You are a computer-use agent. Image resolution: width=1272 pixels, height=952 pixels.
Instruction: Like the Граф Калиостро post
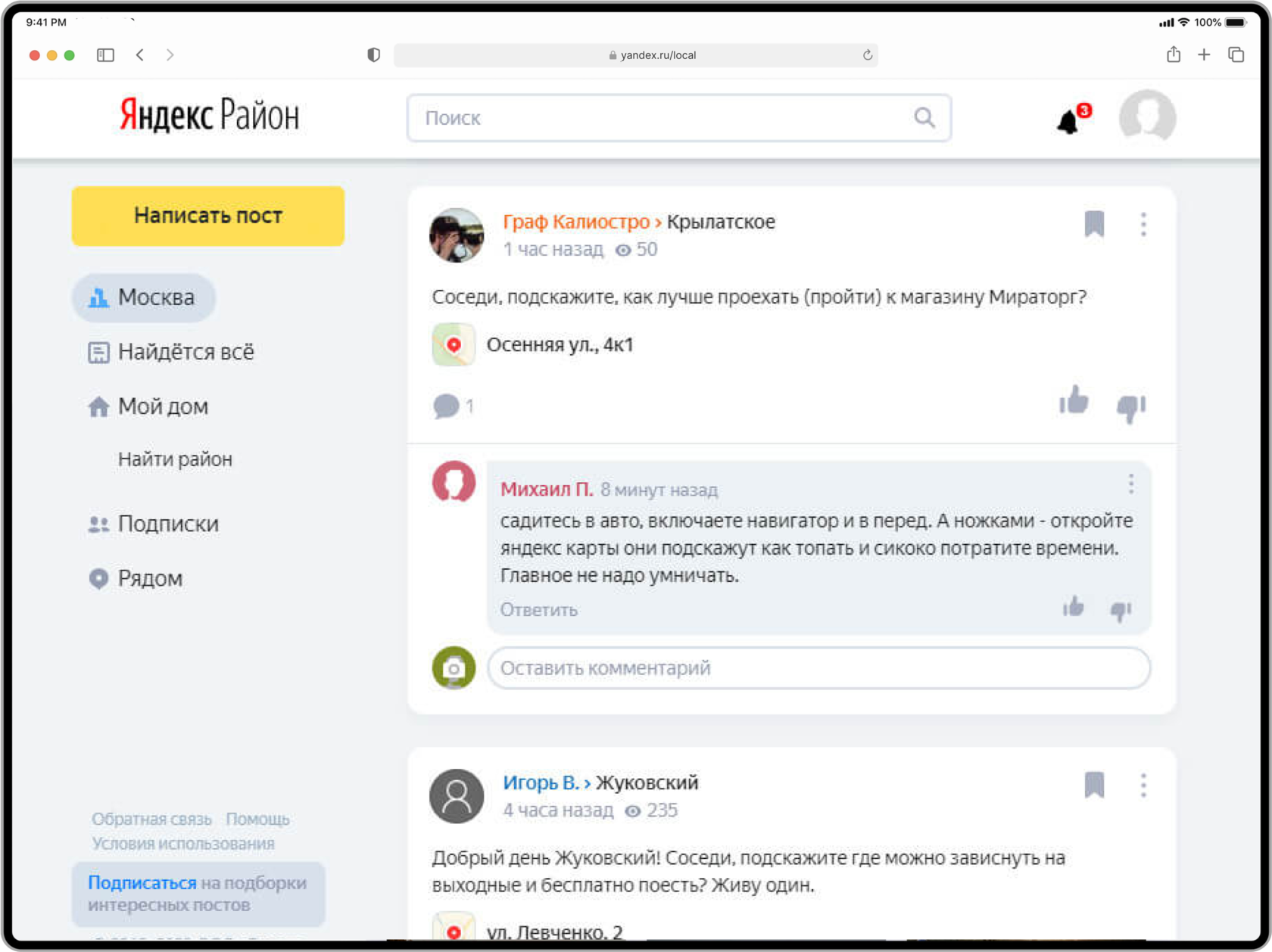pos(1074,401)
